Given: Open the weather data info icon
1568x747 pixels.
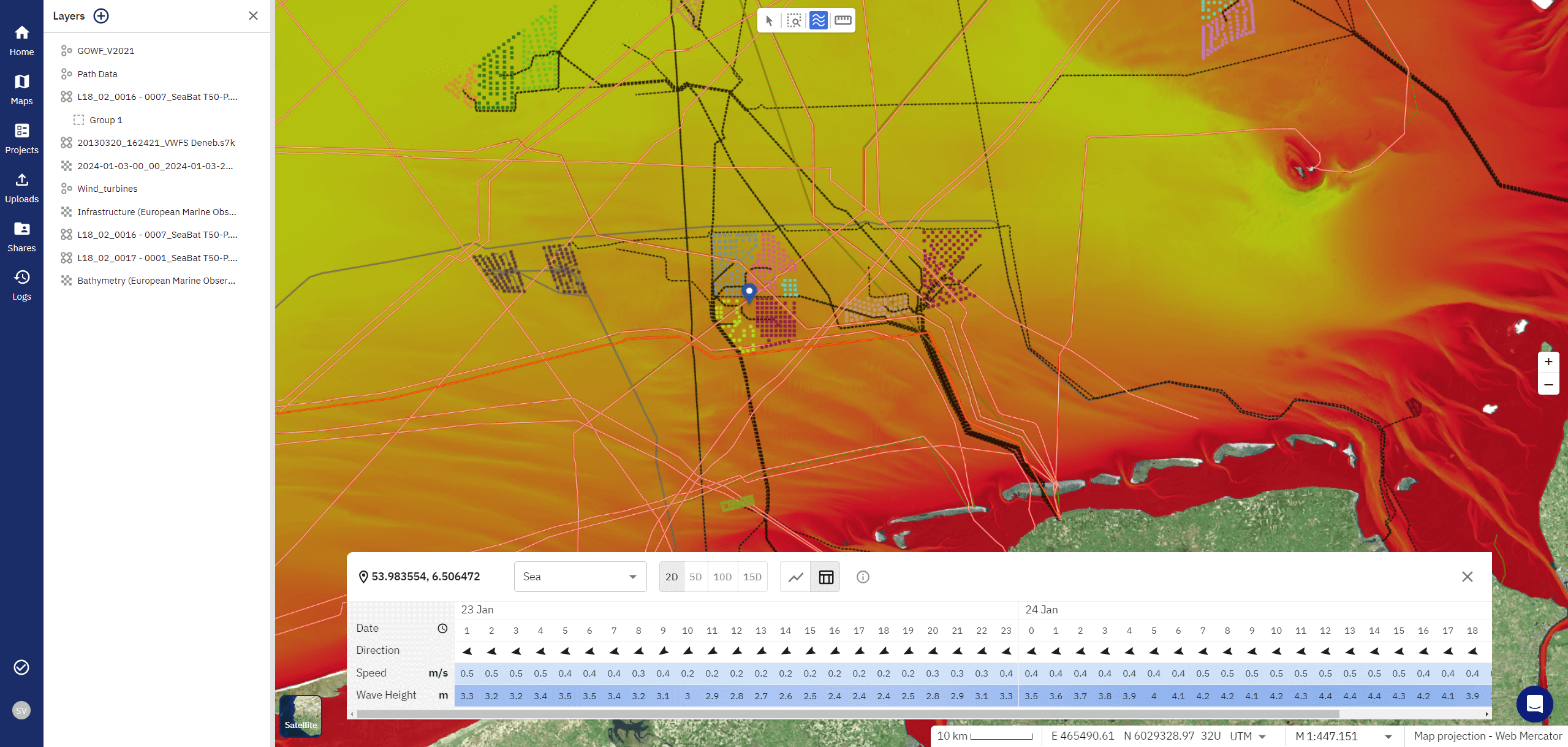Looking at the screenshot, I should (x=862, y=577).
